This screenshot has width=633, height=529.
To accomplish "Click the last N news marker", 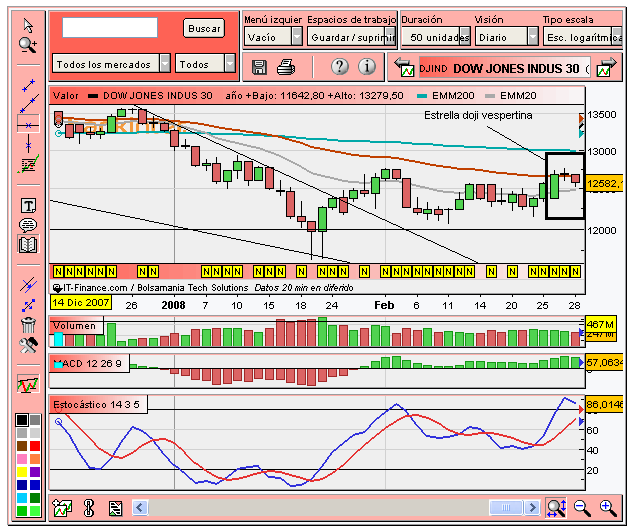I will [575, 271].
